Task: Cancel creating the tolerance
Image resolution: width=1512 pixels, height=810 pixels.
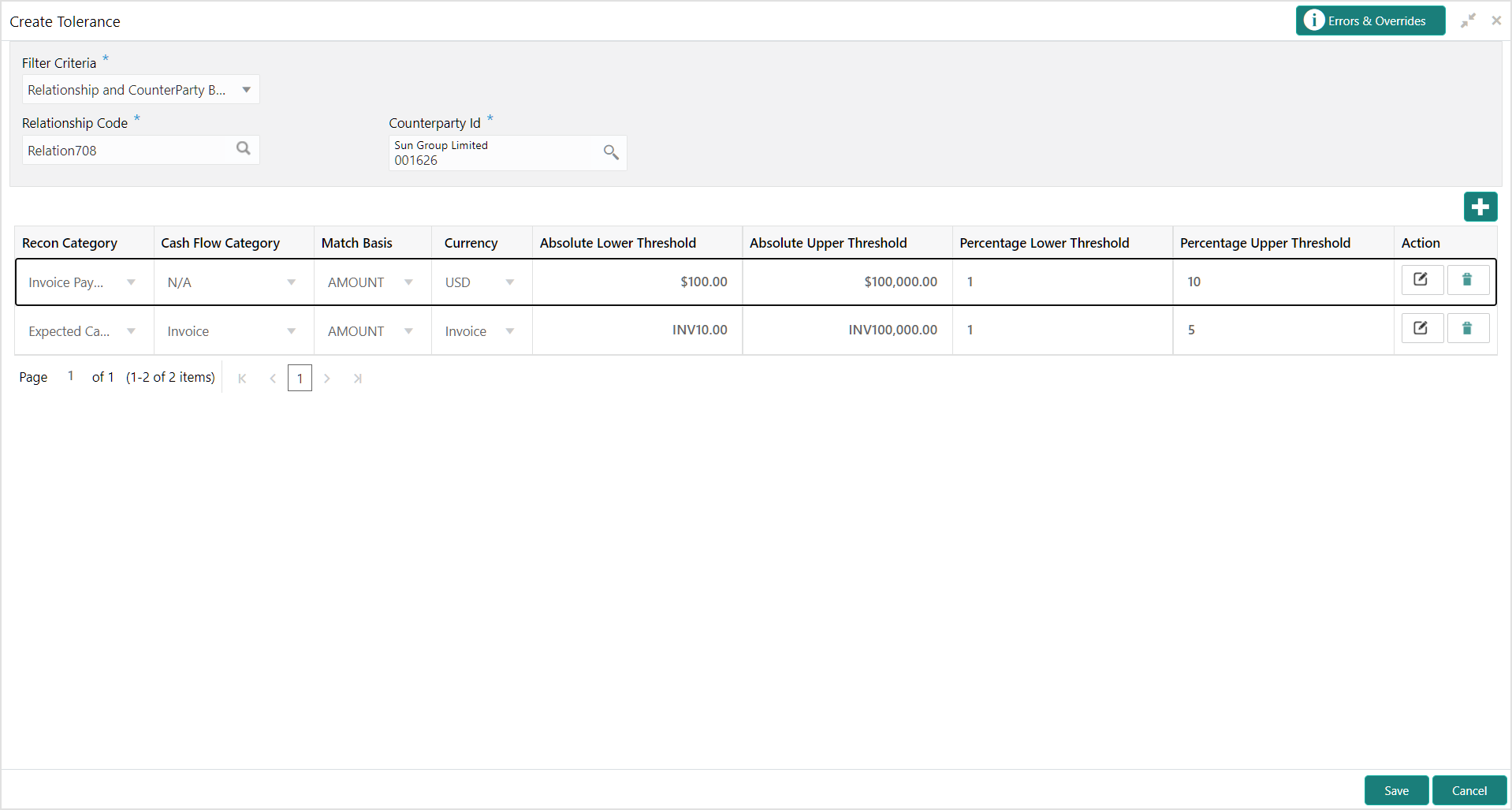Action: [x=1469, y=790]
